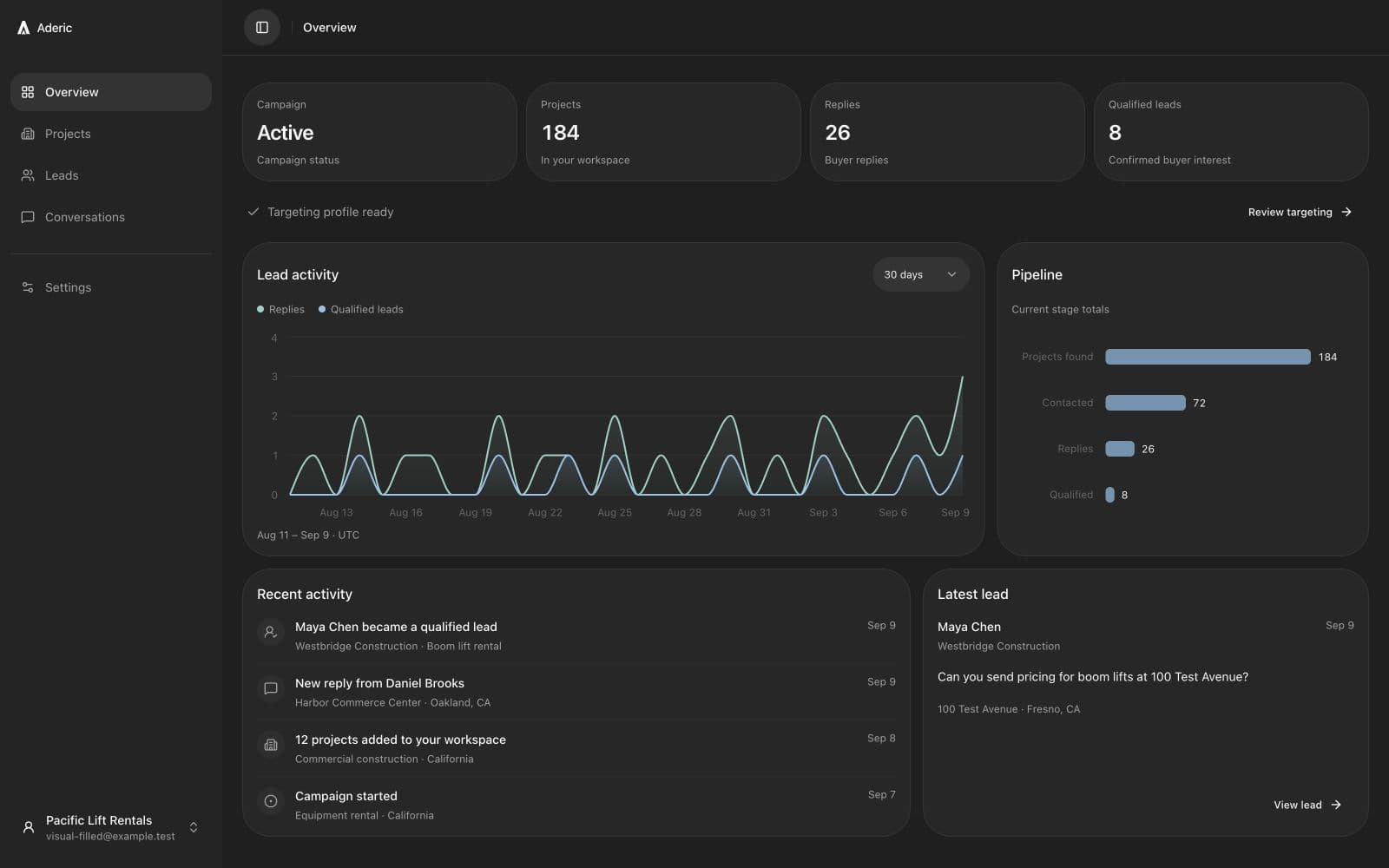Click the Settings sliders icon
1389x868 pixels.
click(x=28, y=287)
